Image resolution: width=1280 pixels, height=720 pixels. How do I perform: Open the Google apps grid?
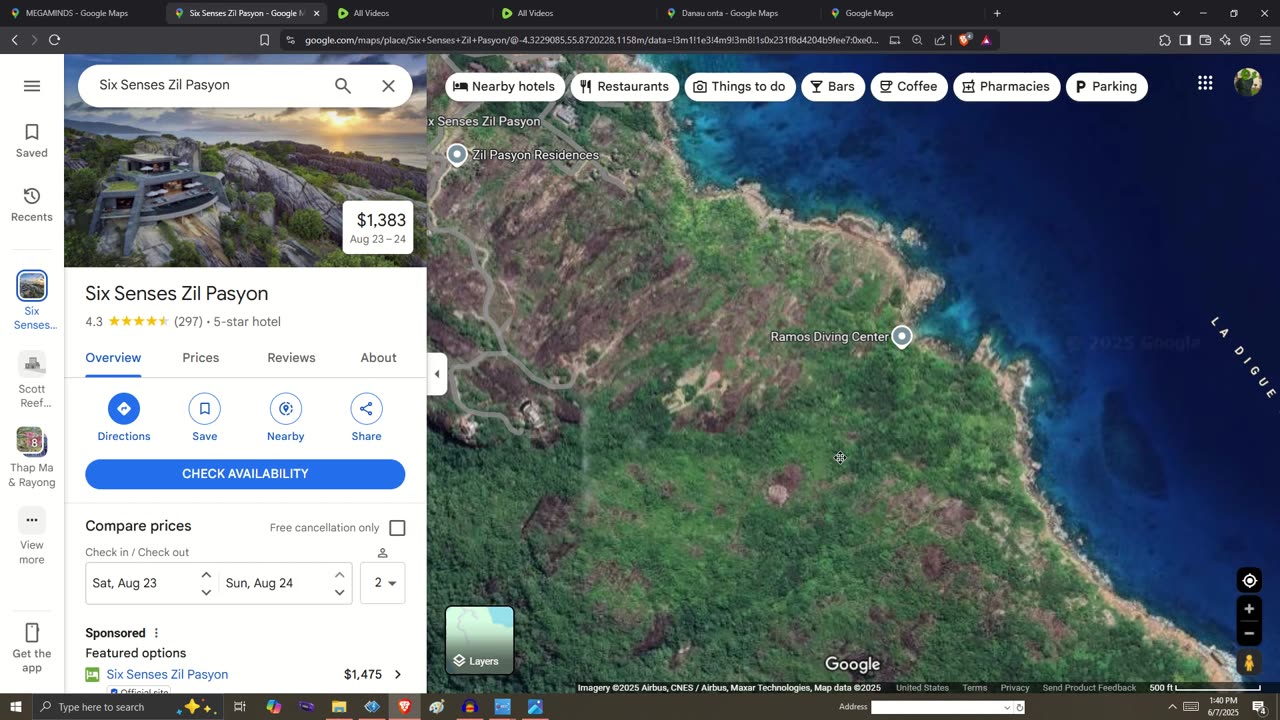pos(1205,84)
